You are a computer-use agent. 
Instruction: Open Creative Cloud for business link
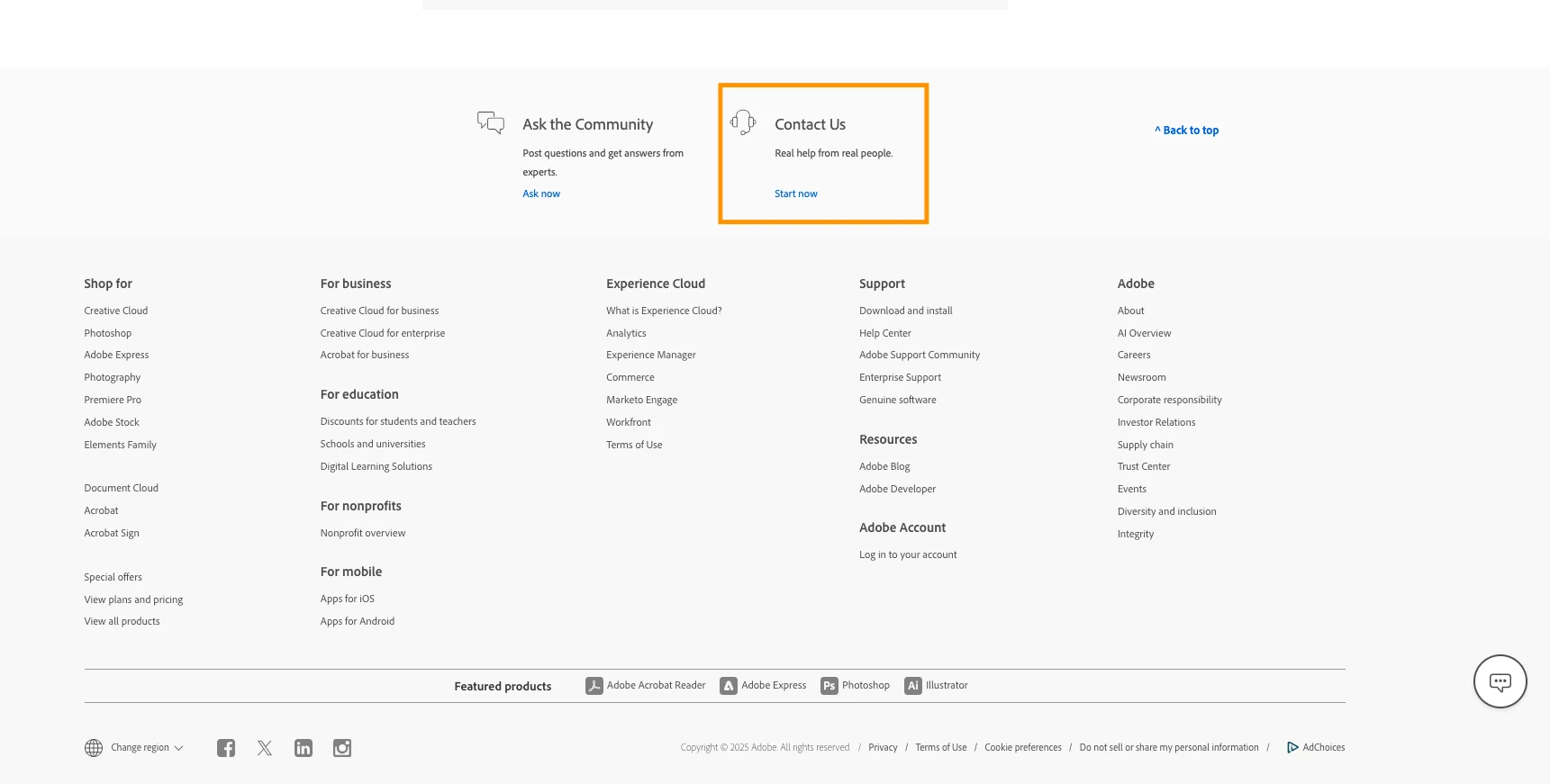click(380, 311)
